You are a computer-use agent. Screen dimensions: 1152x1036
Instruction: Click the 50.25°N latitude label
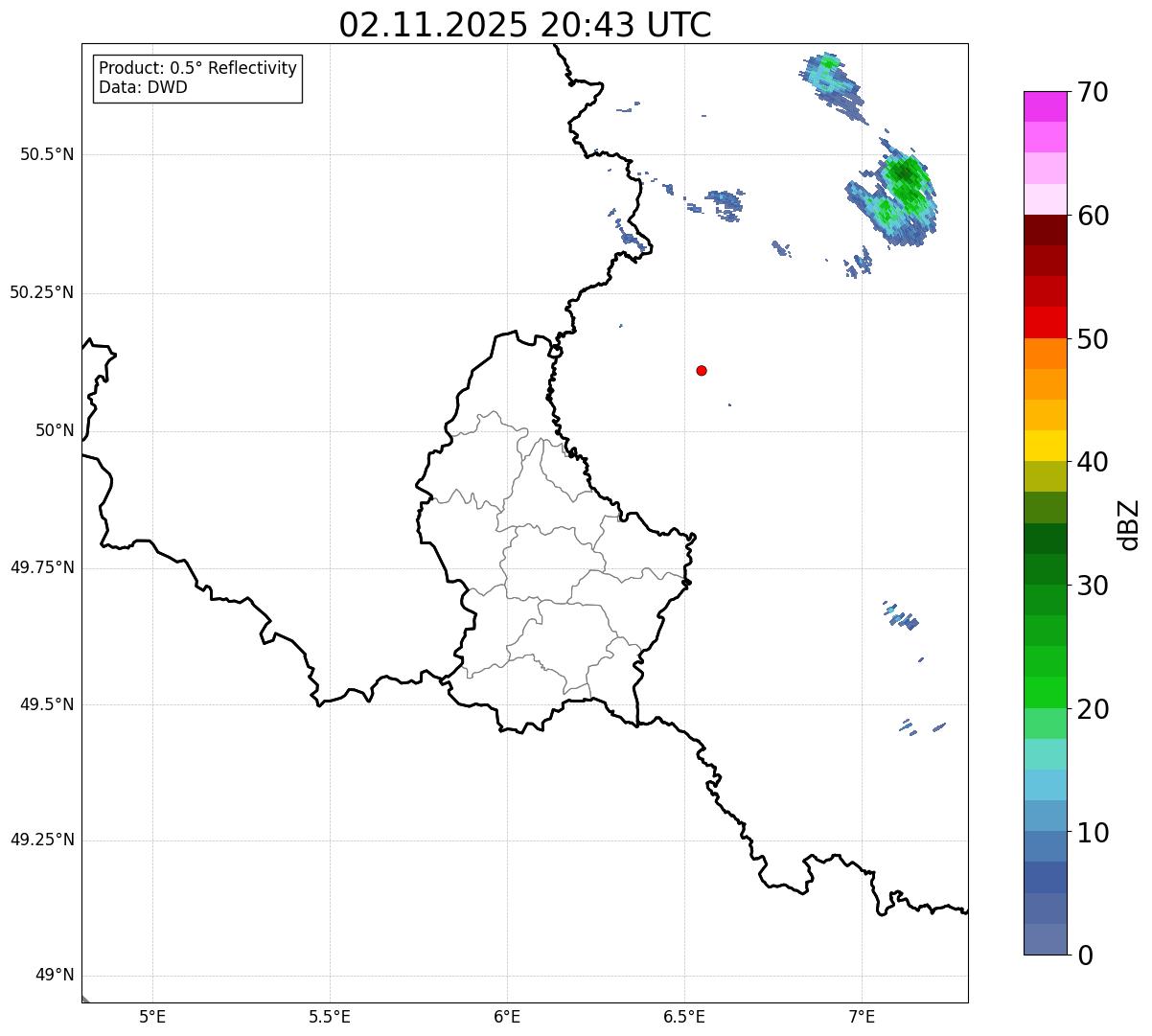pos(41,292)
